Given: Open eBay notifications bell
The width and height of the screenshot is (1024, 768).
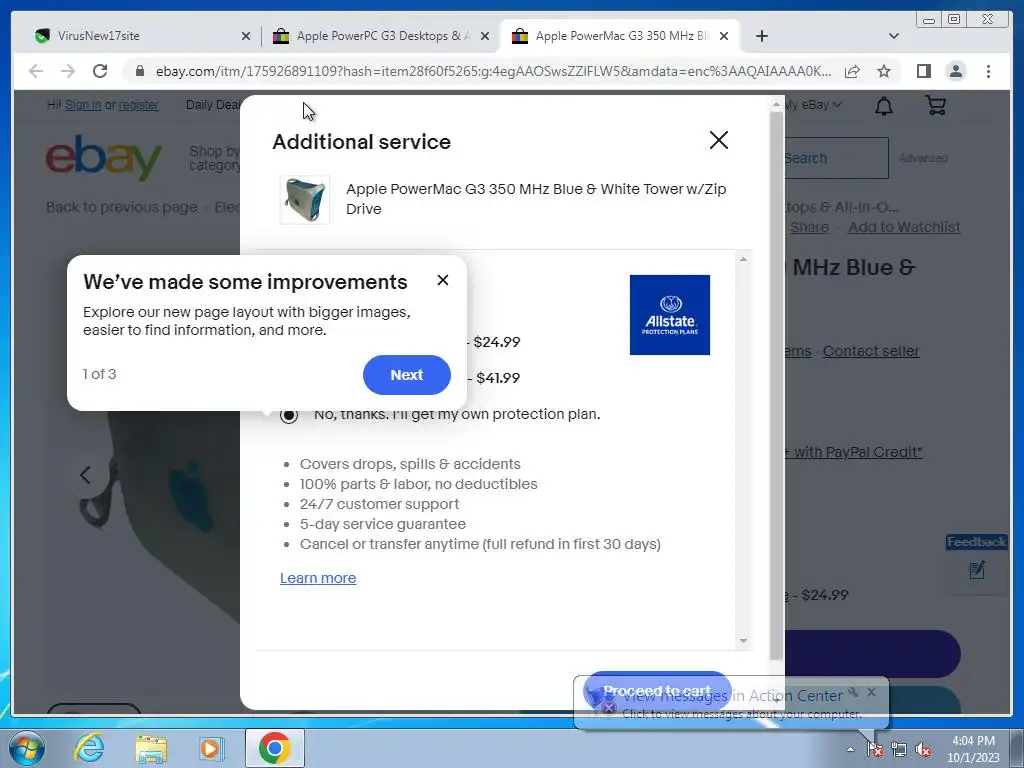Looking at the screenshot, I should pyautogui.click(x=884, y=105).
